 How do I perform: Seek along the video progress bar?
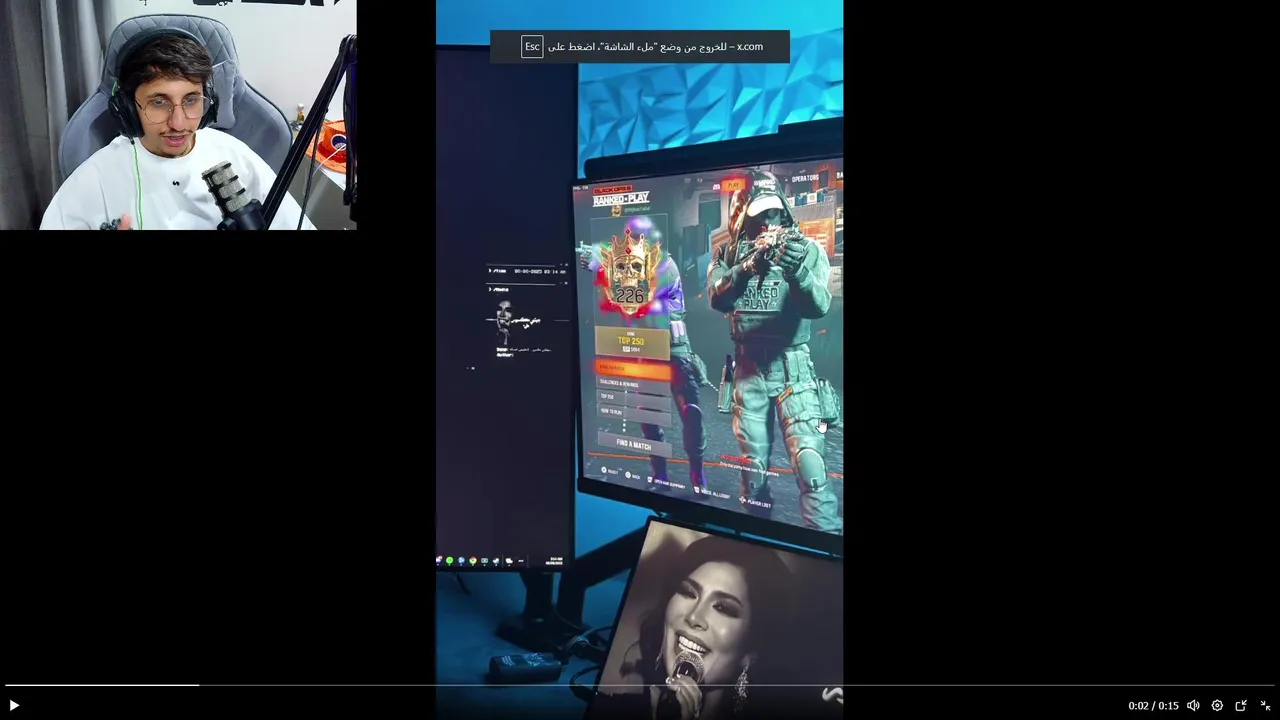(x=640, y=685)
